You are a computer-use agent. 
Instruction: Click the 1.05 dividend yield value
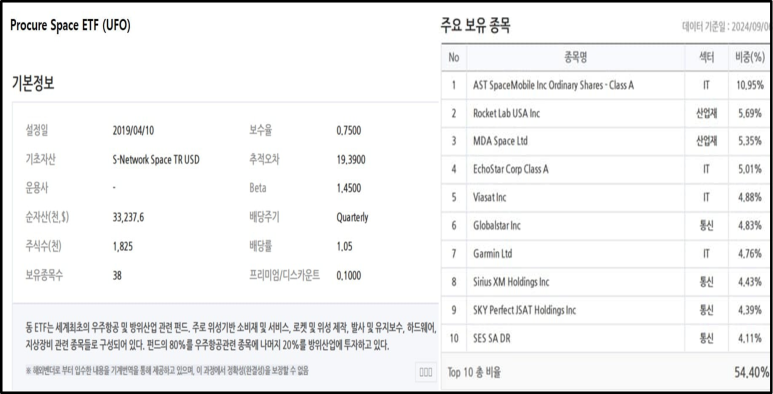344,246
